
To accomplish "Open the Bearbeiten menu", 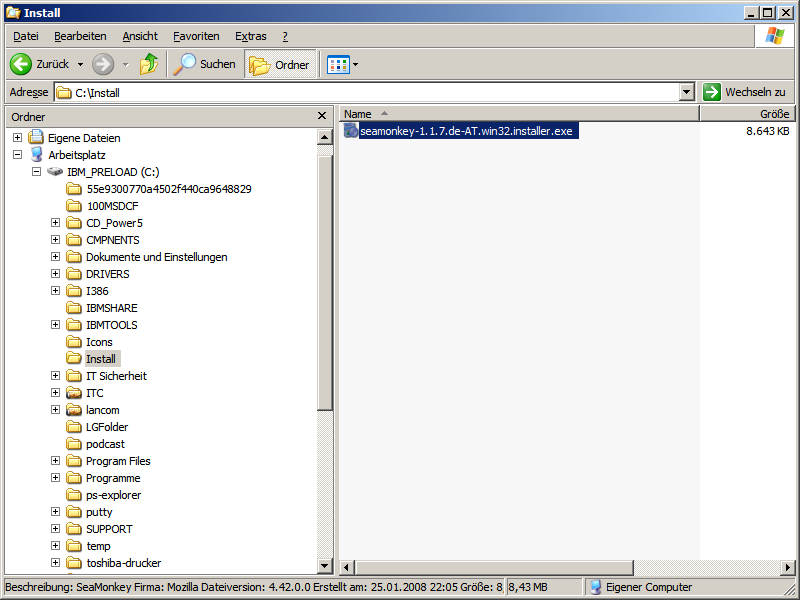I will point(80,36).
